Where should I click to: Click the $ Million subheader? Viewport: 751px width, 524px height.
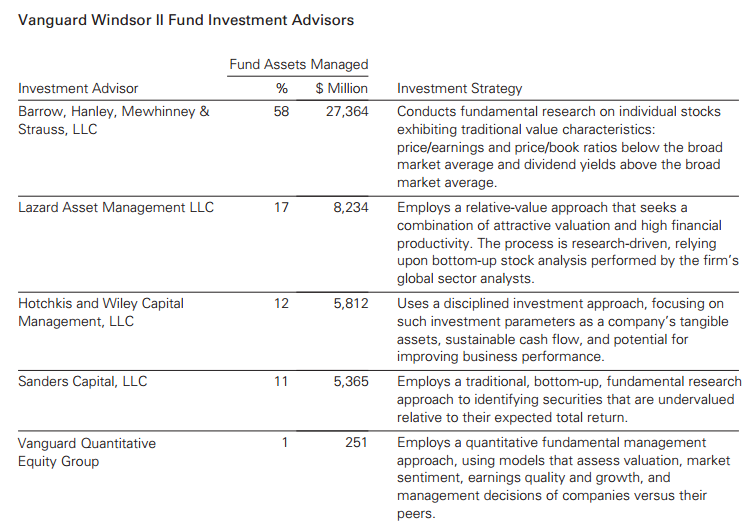pos(341,89)
